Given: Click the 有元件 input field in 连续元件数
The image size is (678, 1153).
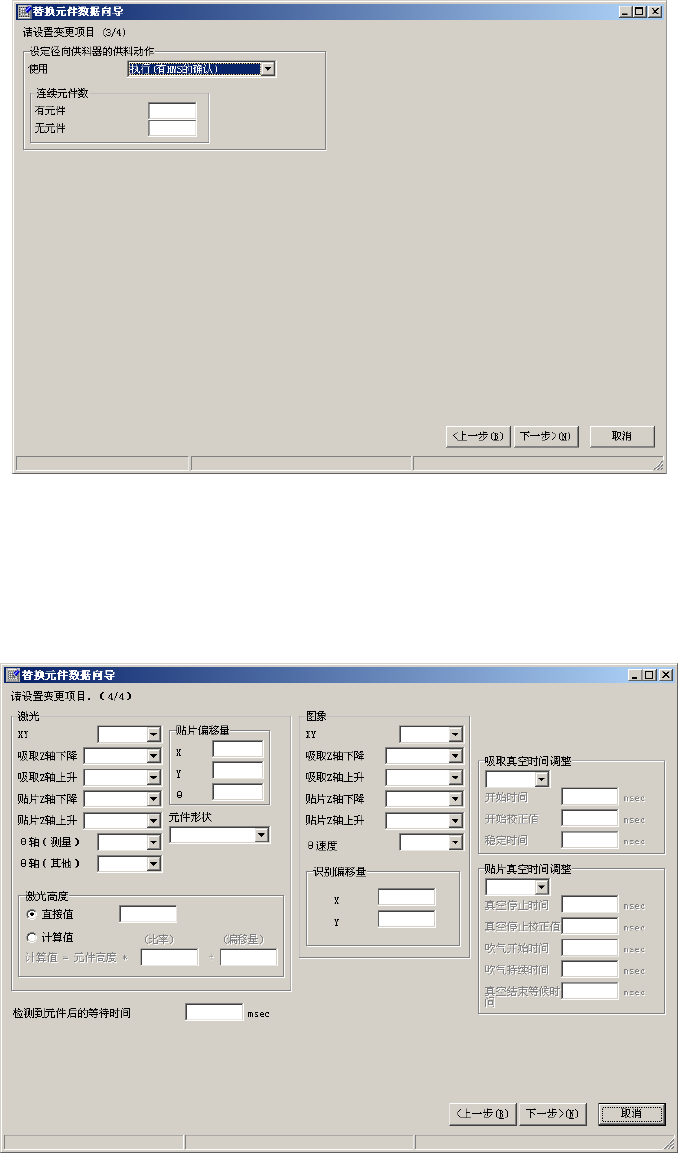Looking at the screenshot, I should coord(172,111).
